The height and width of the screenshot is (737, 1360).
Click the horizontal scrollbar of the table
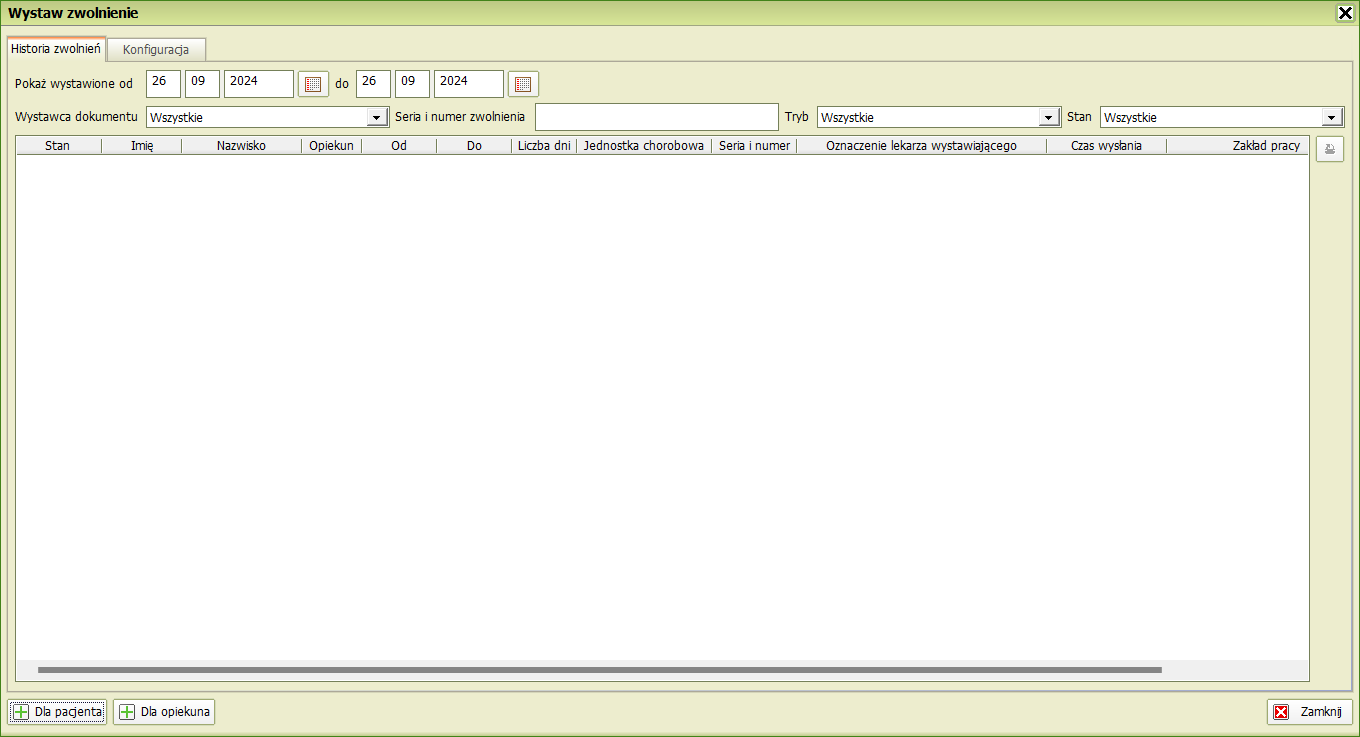coord(600,670)
